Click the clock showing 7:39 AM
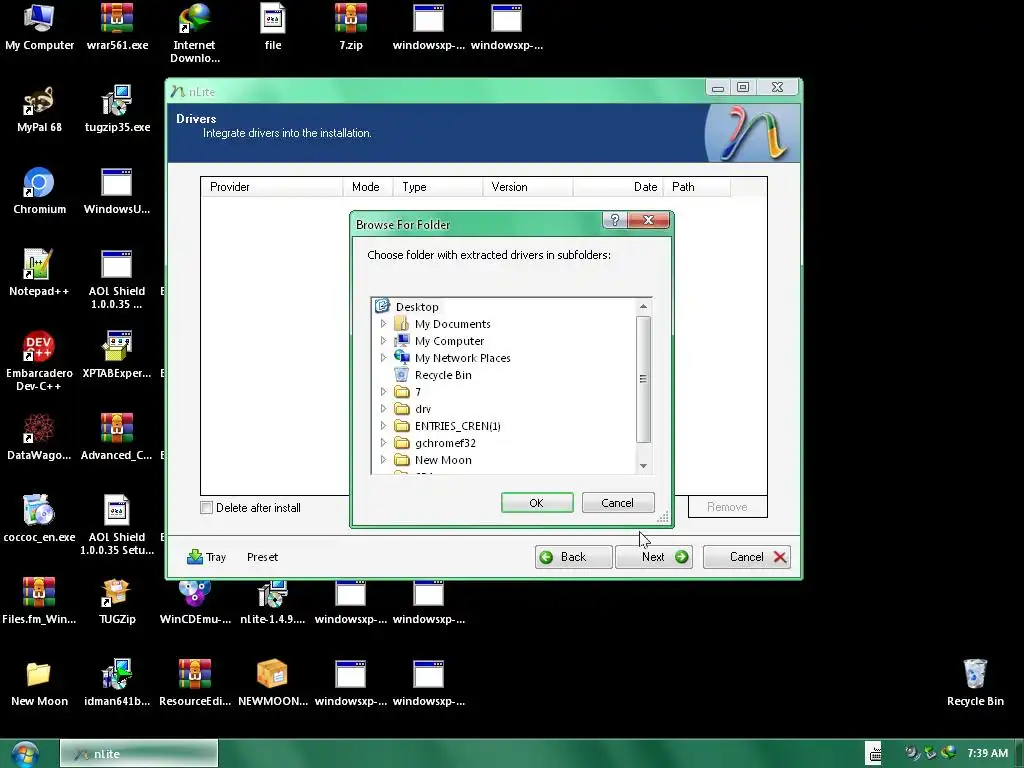The image size is (1024, 768). click(x=987, y=754)
